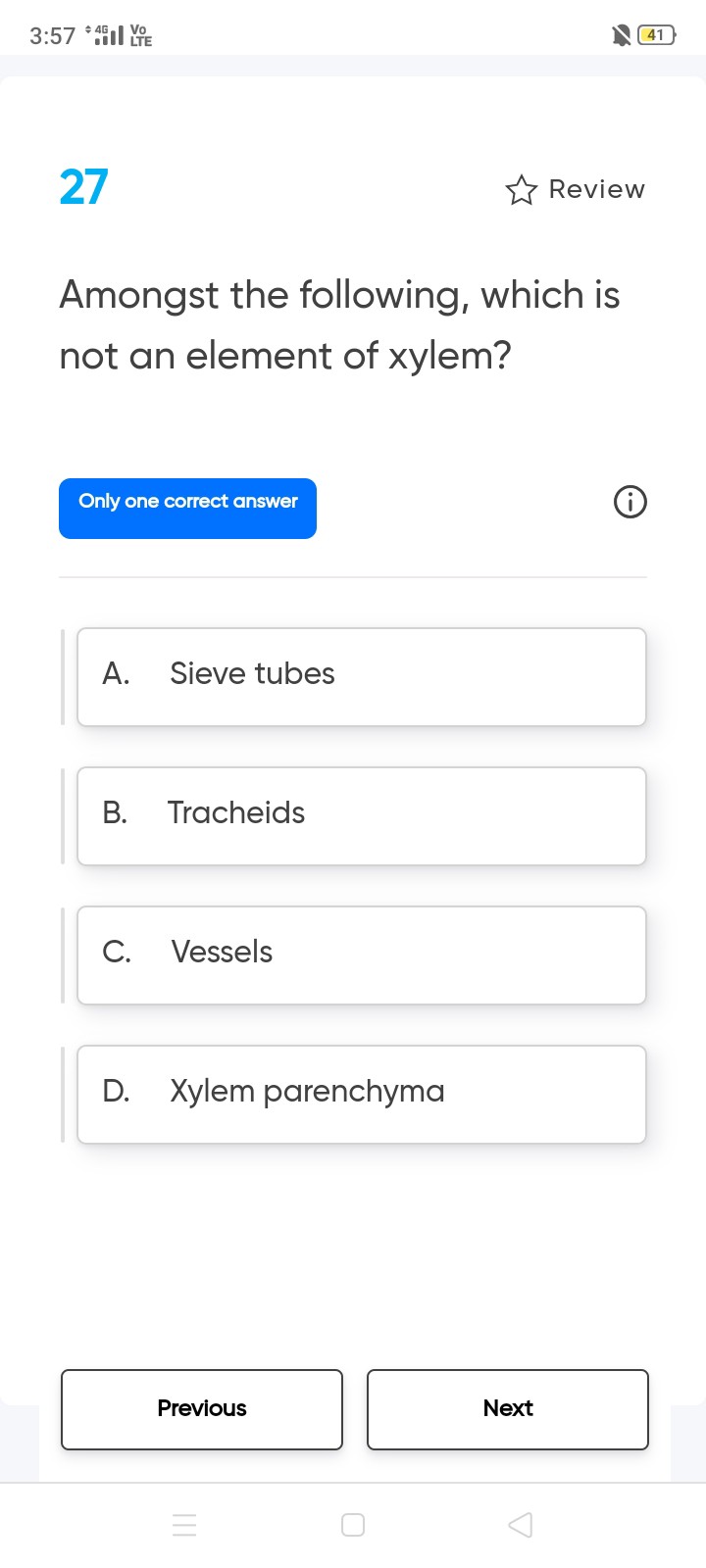The width and height of the screenshot is (706, 1568).
Task: Go back to Previous question
Action: [202, 1409]
